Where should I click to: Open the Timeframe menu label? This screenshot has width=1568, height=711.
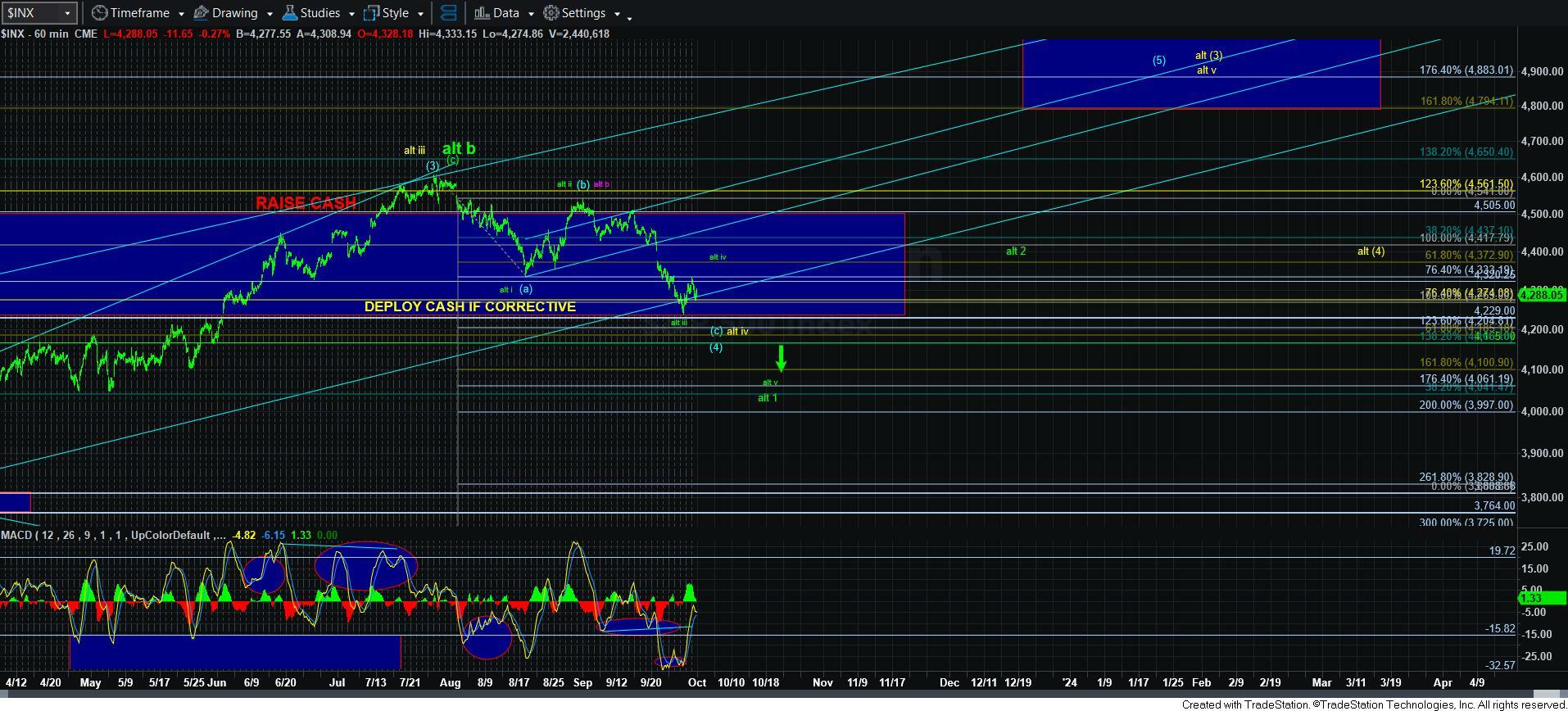(139, 13)
